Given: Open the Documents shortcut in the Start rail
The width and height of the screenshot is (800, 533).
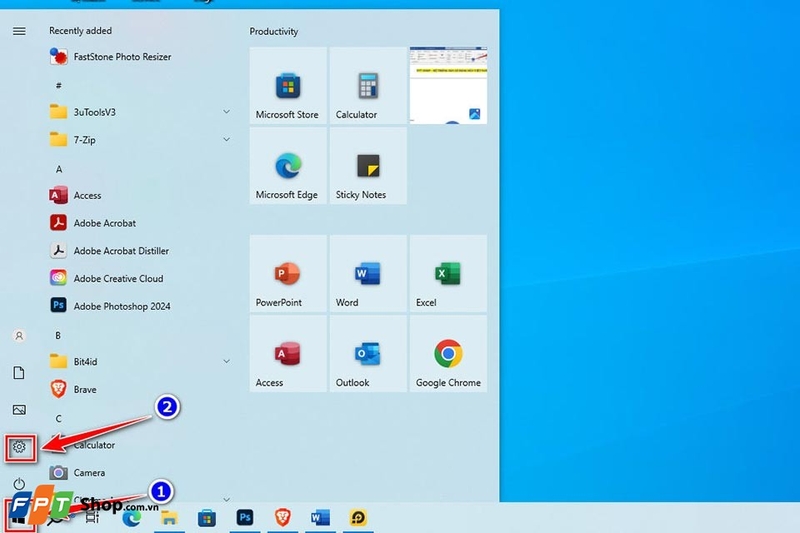Looking at the screenshot, I should (19, 373).
